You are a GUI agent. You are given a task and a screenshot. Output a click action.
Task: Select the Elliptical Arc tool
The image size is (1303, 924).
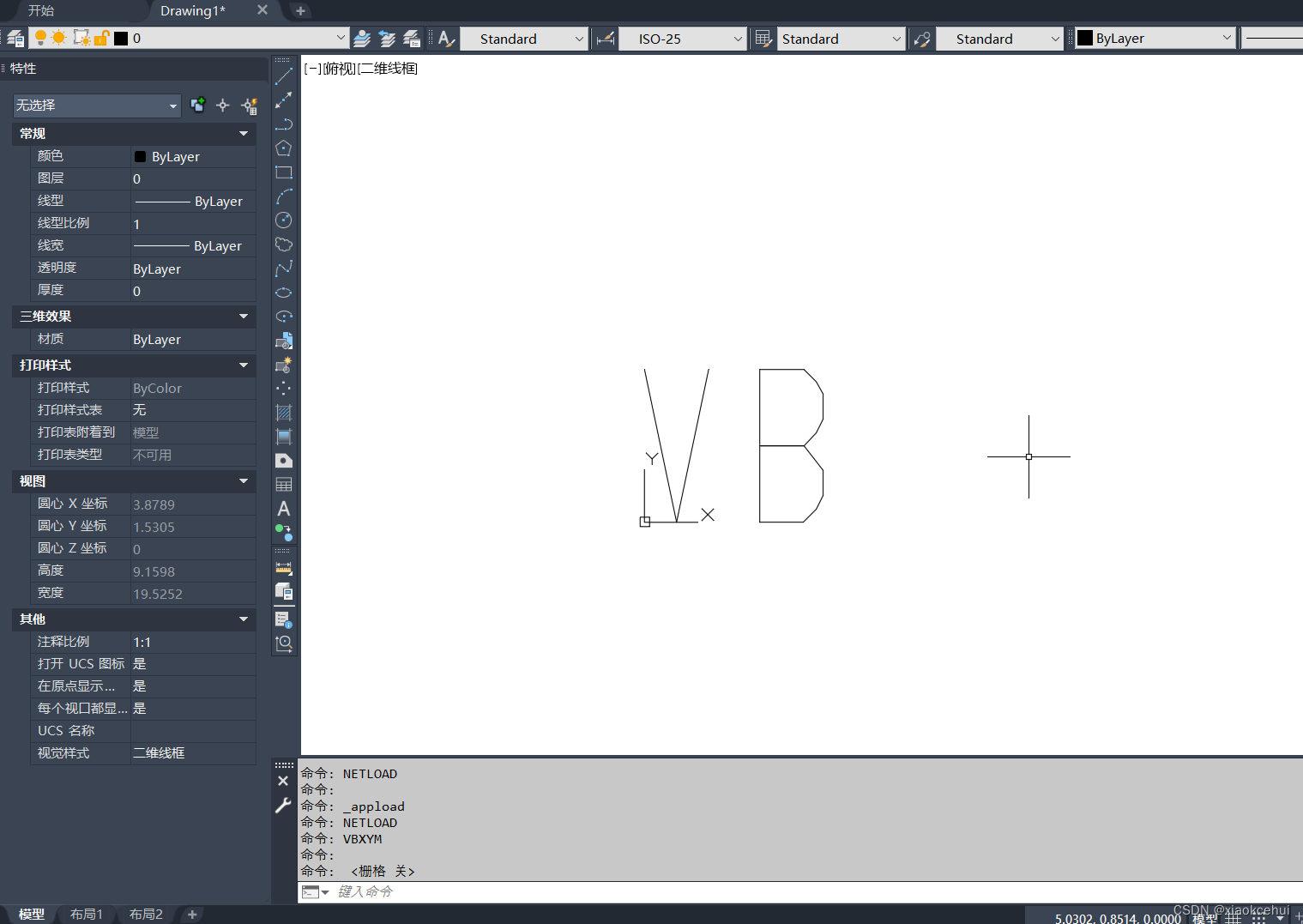284,317
